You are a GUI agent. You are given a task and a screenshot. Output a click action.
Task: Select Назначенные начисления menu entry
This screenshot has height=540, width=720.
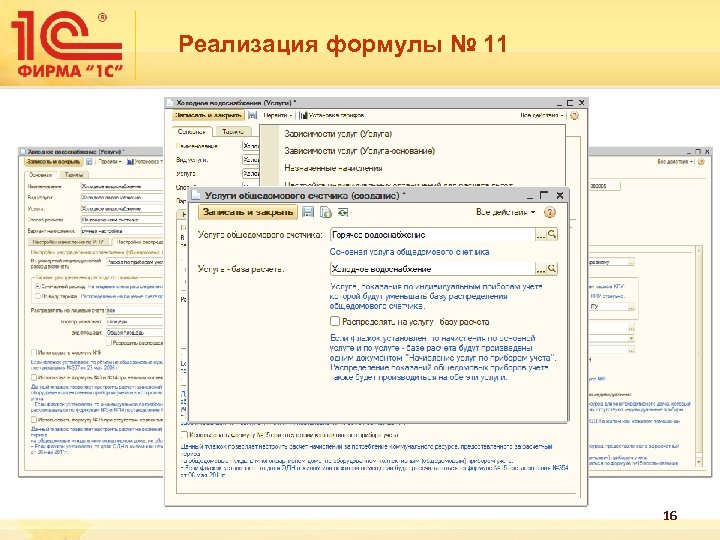pos(333,168)
